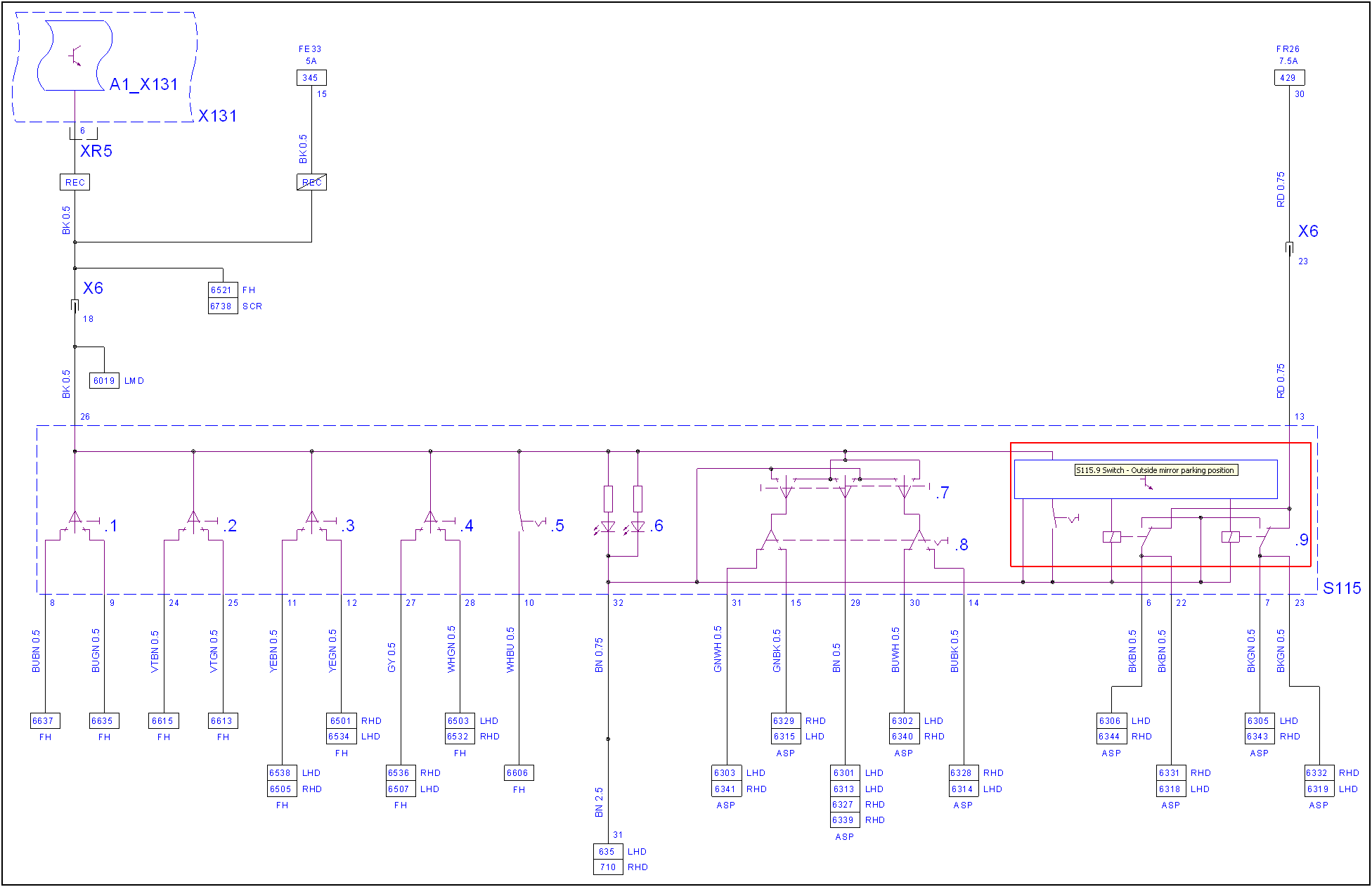Click the transistor symbol in A1_X131
This screenshot has width=1372, height=887.
coord(75,56)
